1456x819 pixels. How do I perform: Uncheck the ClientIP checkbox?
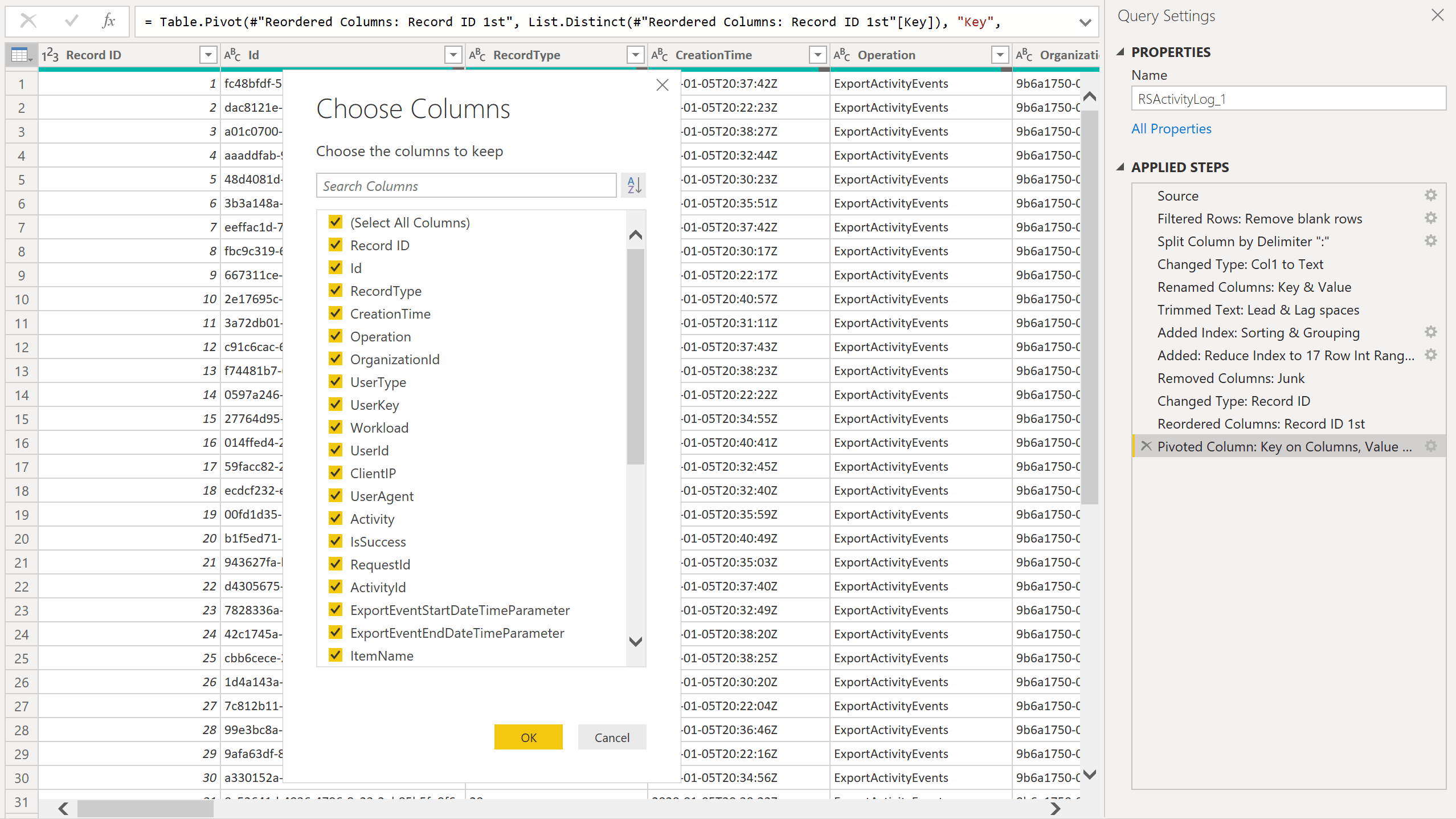click(x=336, y=473)
